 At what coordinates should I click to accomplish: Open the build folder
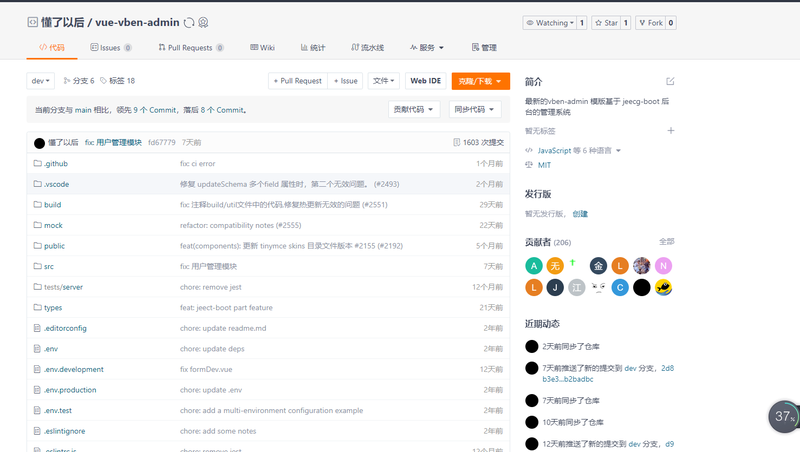tap(53, 205)
